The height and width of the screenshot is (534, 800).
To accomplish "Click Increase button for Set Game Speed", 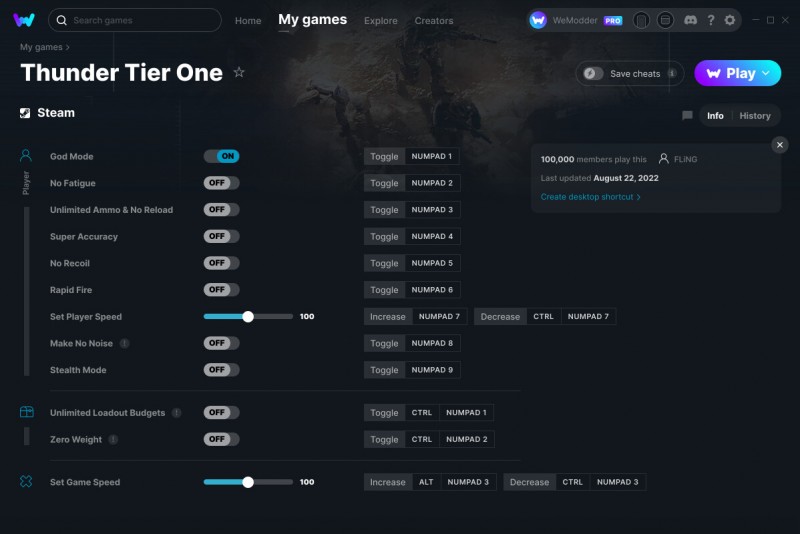I will pyautogui.click(x=388, y=482).
